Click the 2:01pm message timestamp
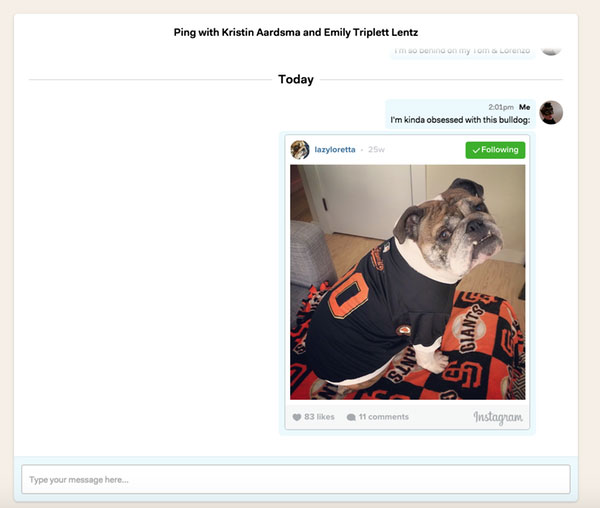 [x=501, y=107]
